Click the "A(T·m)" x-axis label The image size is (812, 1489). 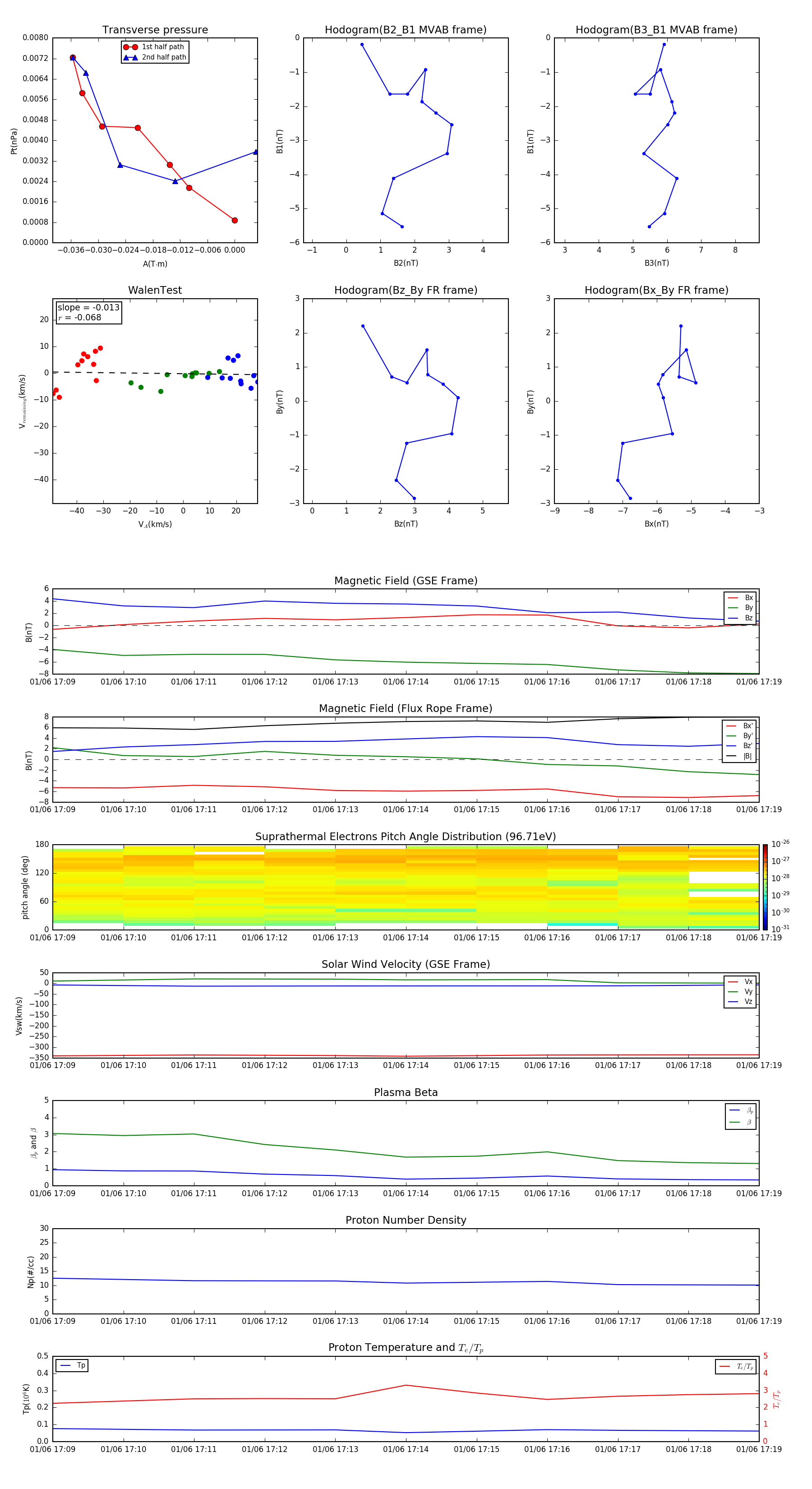[155, 264]
